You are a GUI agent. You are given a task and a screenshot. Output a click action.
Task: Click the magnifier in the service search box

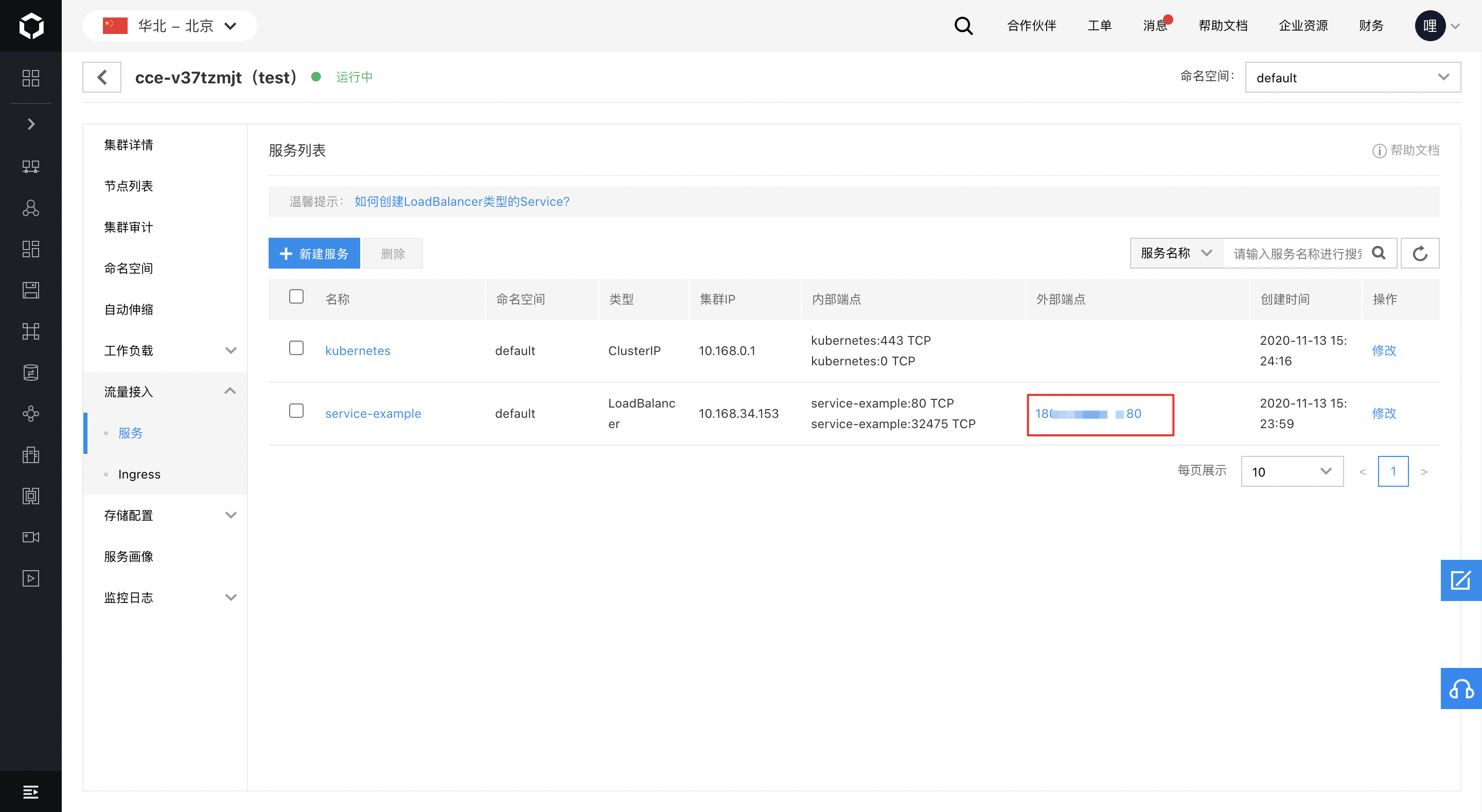coord(1379,253)
